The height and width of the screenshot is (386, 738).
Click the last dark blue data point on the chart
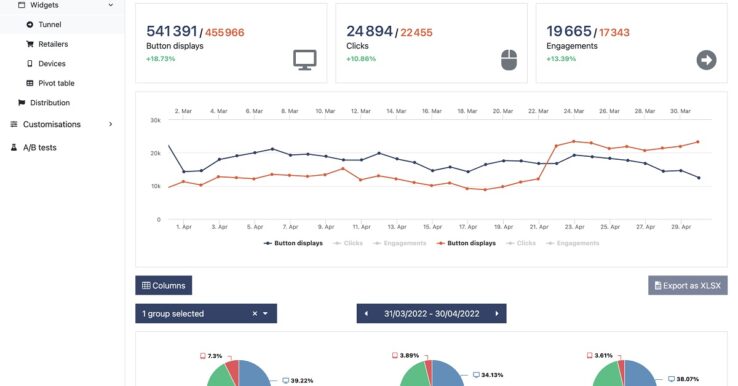(698, 178)
